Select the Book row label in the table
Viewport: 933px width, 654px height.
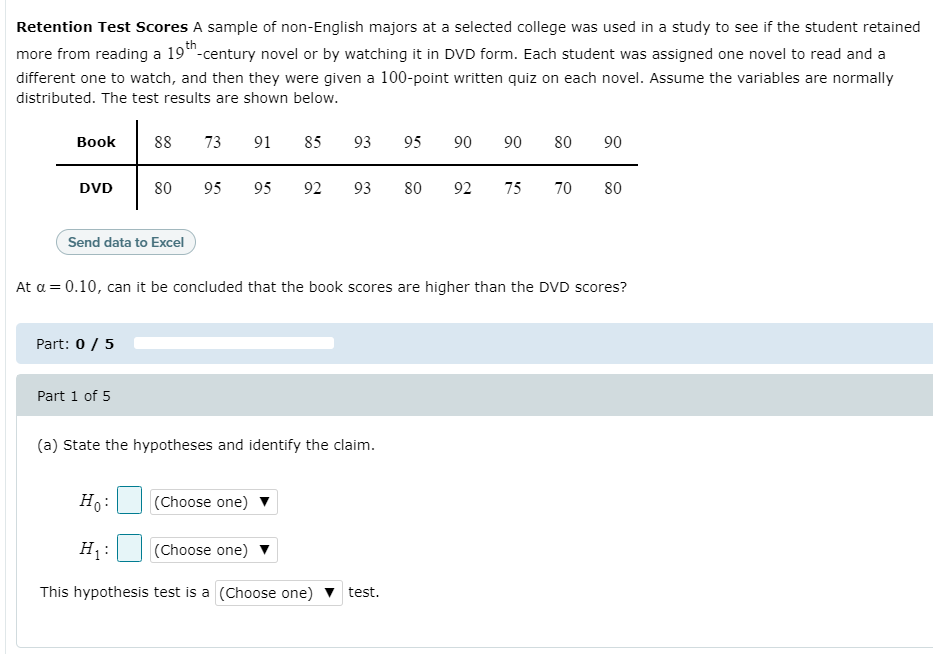click(95, 142)
